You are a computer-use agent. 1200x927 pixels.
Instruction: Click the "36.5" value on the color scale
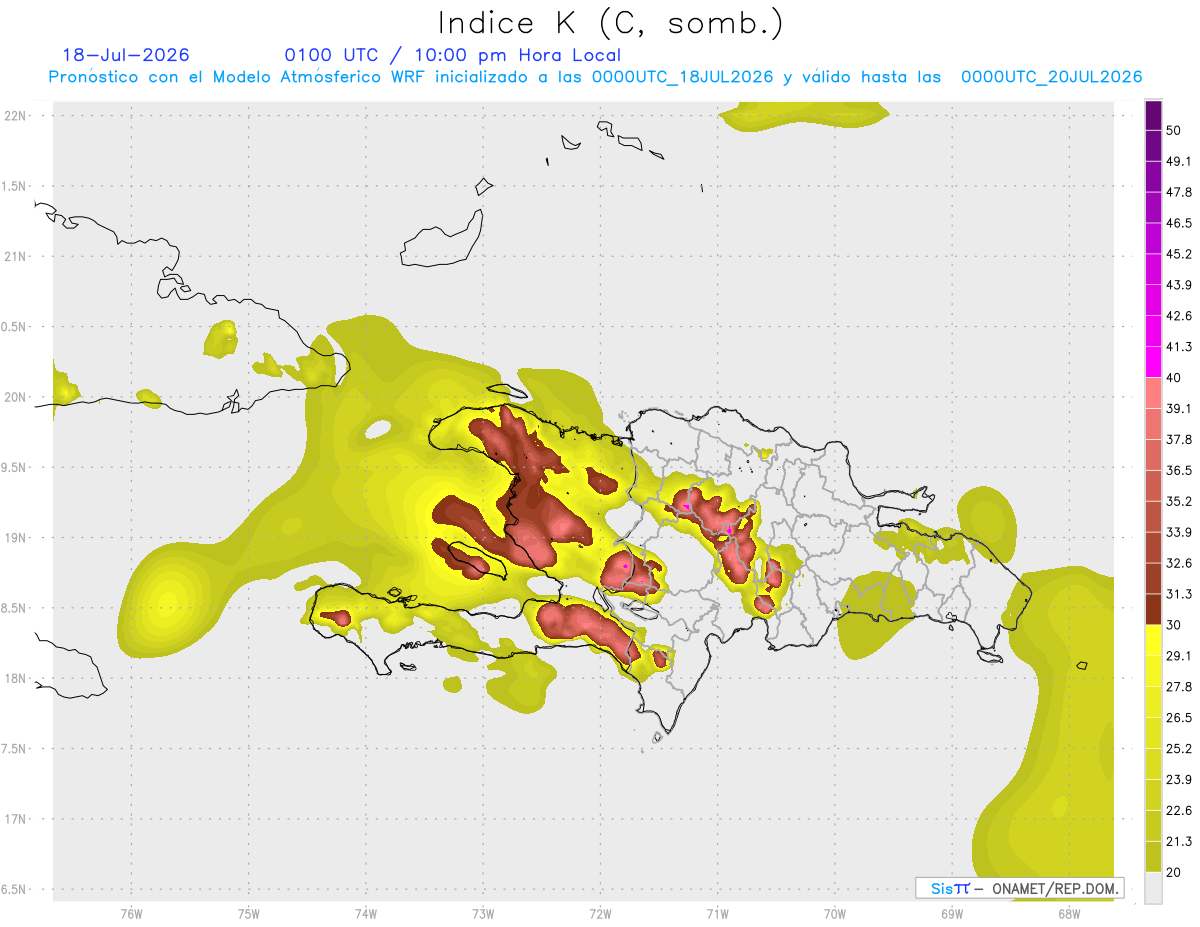[x=1179, y=471]
